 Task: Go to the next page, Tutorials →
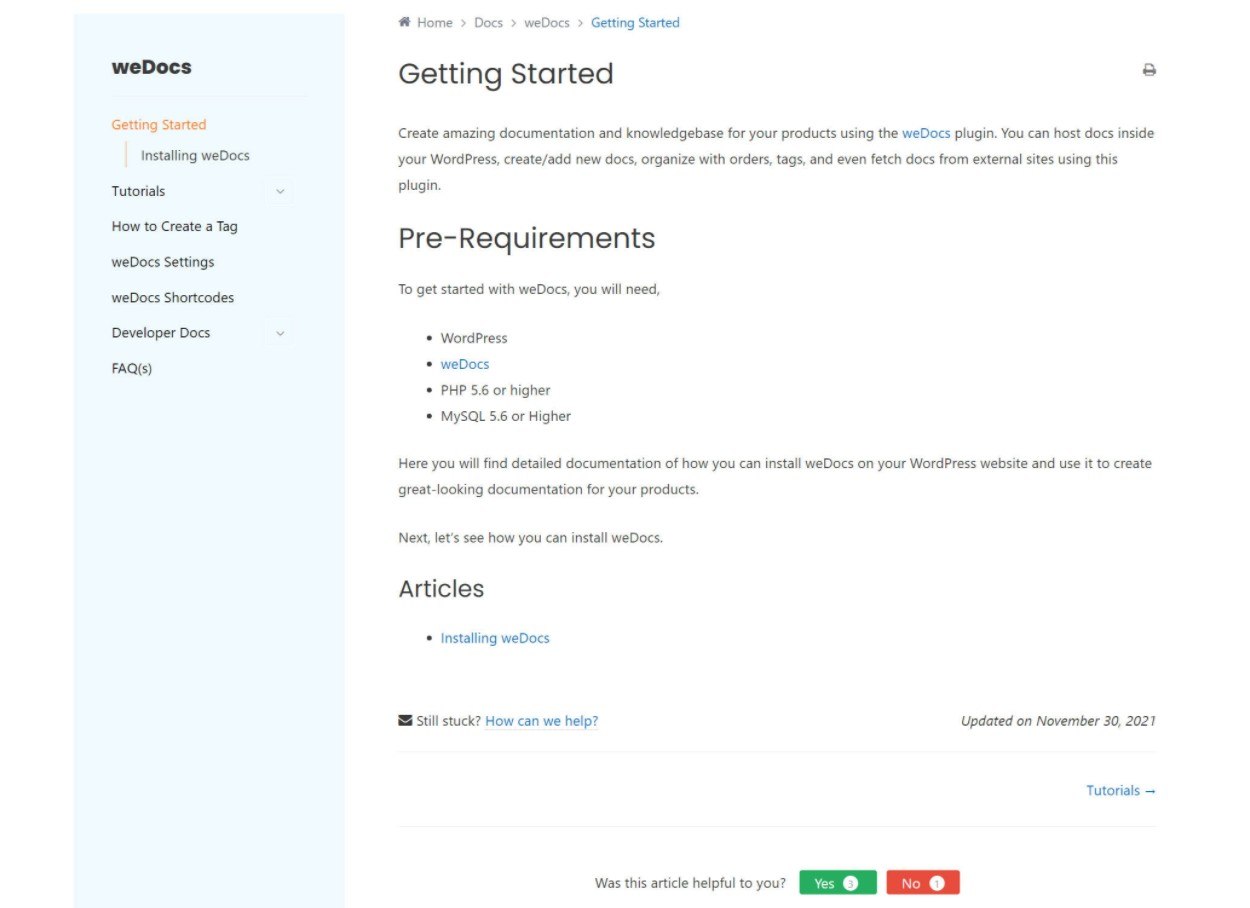coord(1121,791)
